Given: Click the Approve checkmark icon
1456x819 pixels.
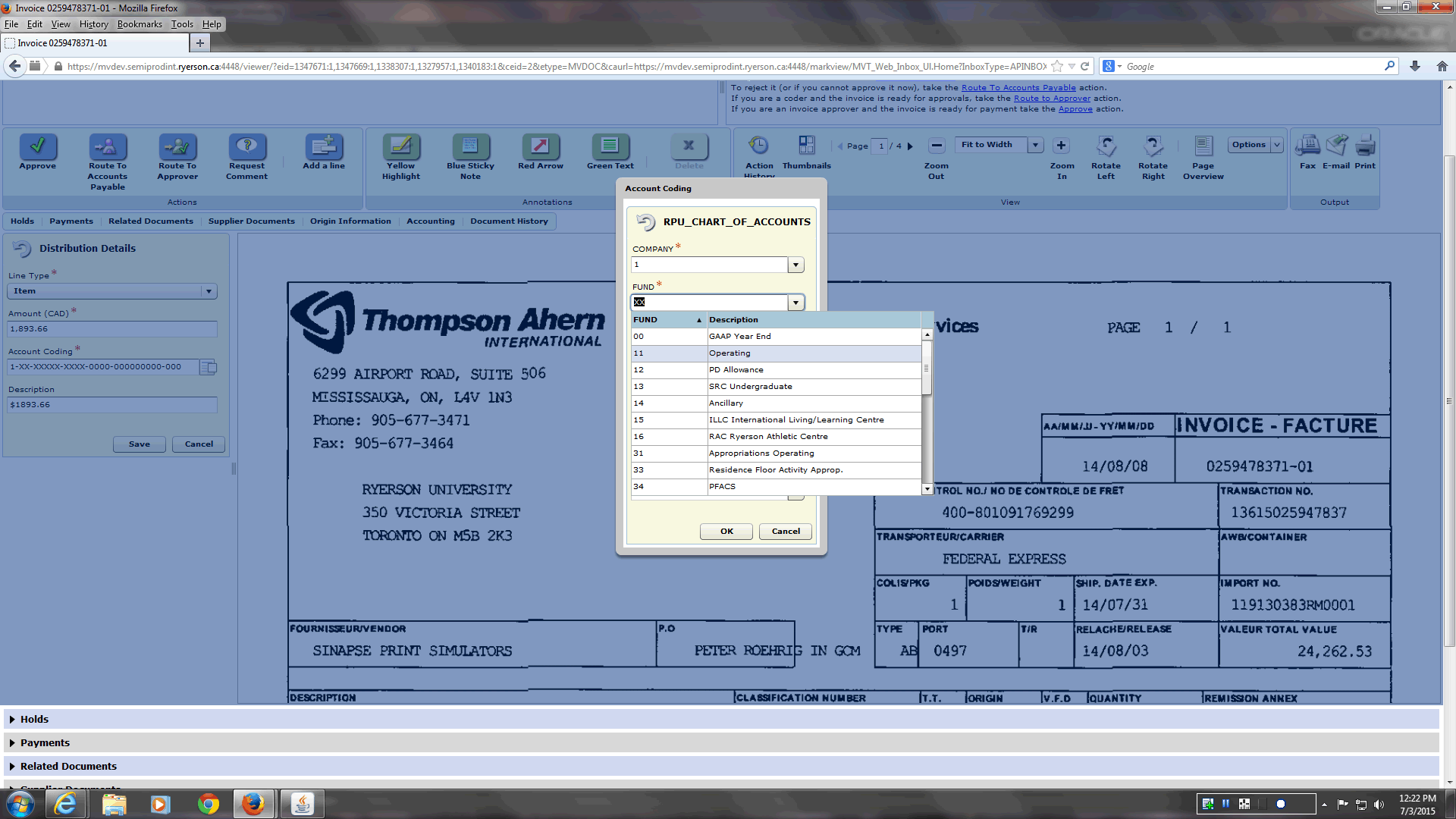Looking at the screenshot, I should click(37, 146).
